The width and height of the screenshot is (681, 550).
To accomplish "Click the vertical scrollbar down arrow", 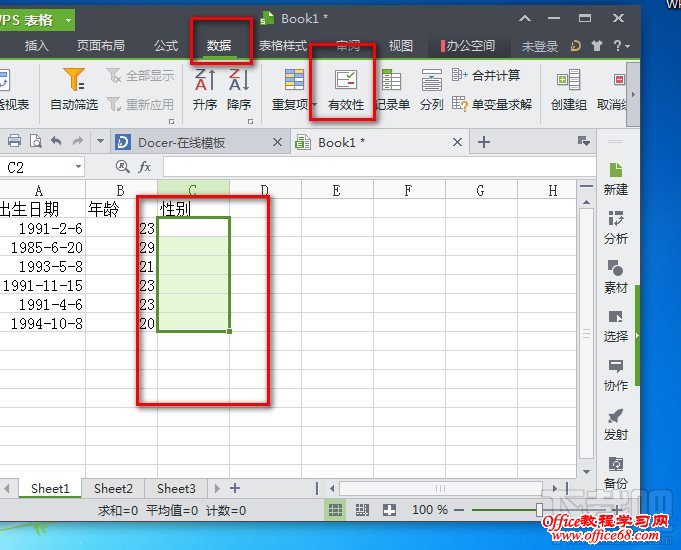I will (x=586, y=472).
